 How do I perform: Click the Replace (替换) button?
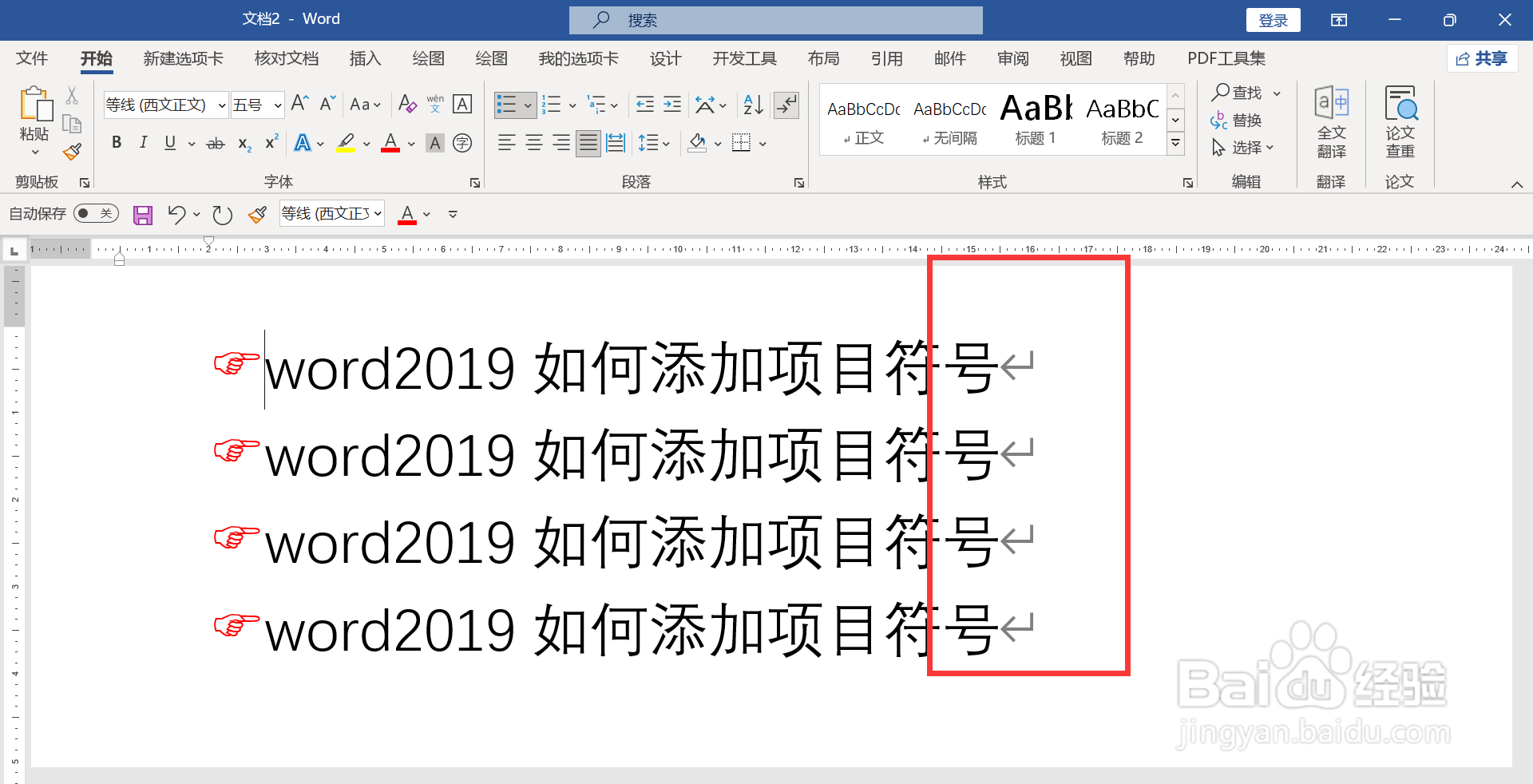(x=1236, y=121)
